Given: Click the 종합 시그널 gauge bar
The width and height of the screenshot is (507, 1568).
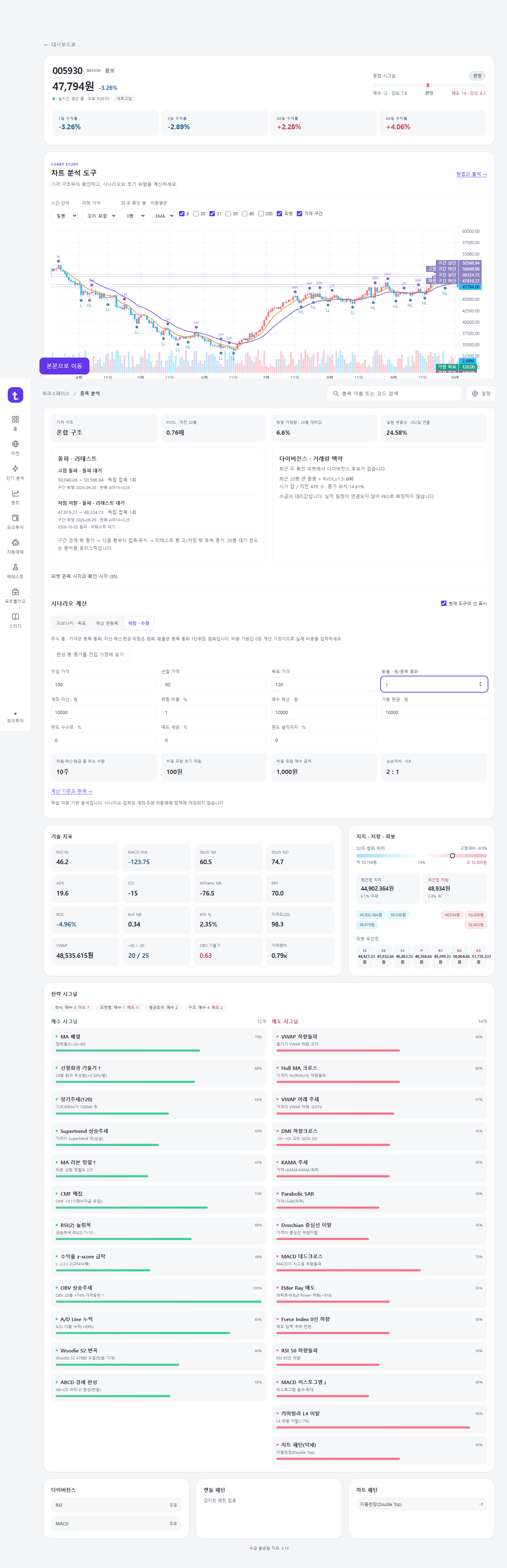Looking at the screenshot, I should click(429, 85).
